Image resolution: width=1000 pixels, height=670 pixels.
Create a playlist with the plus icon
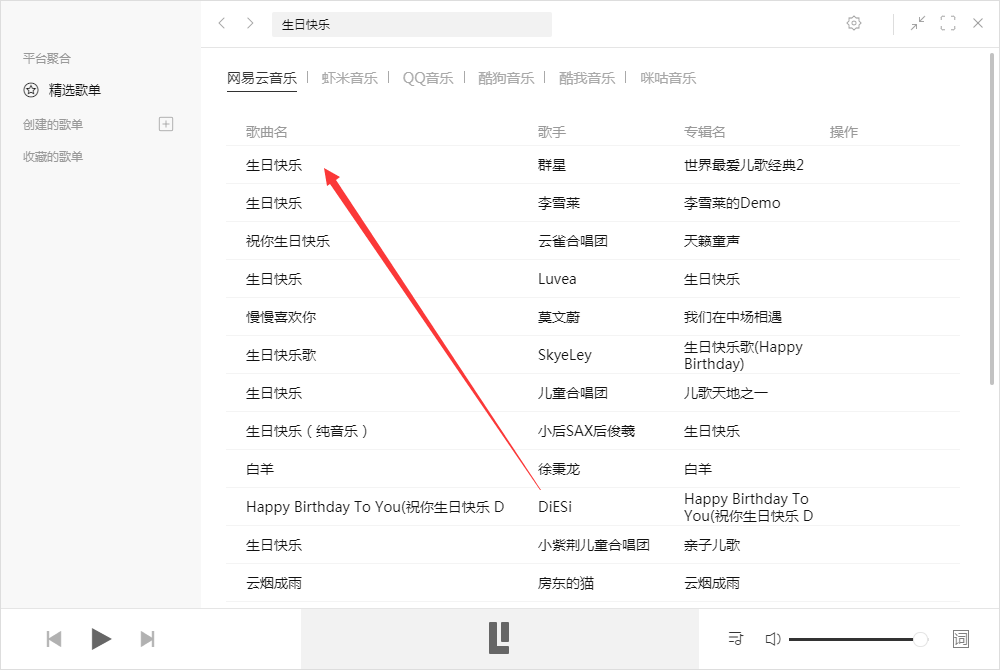click(x=168, y=123)
